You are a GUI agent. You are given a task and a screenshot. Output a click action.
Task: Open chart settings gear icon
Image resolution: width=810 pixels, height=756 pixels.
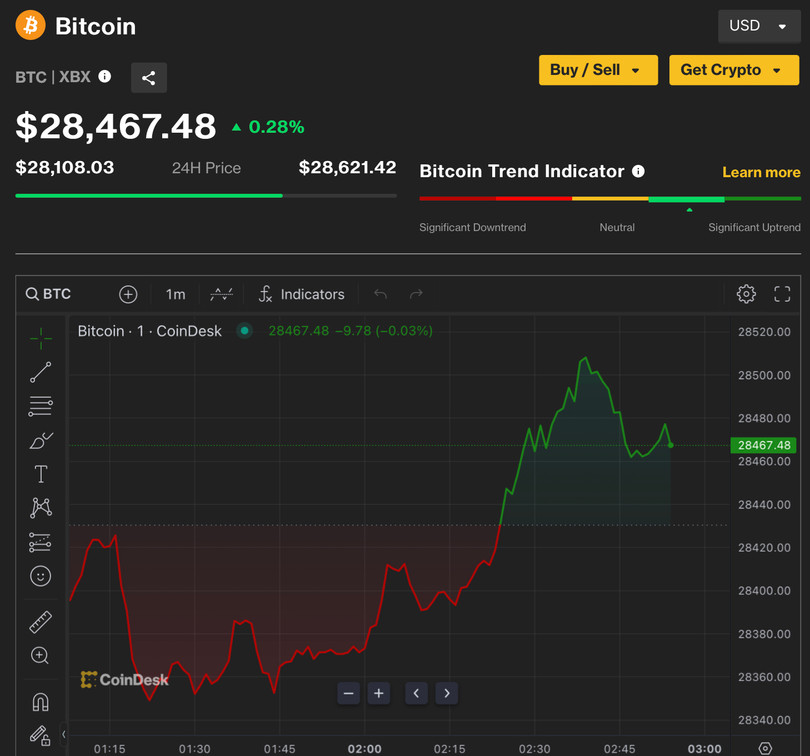tap(746, 294)
